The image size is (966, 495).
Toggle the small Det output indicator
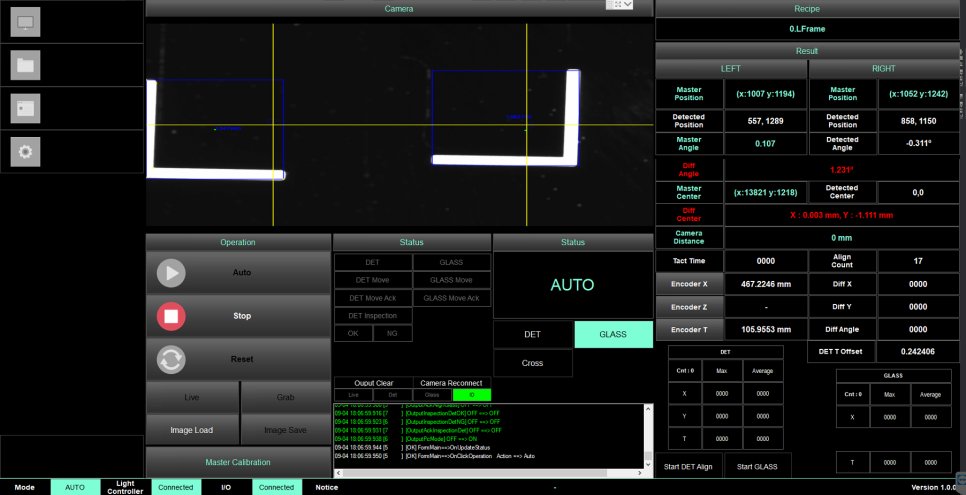[393, 395]
